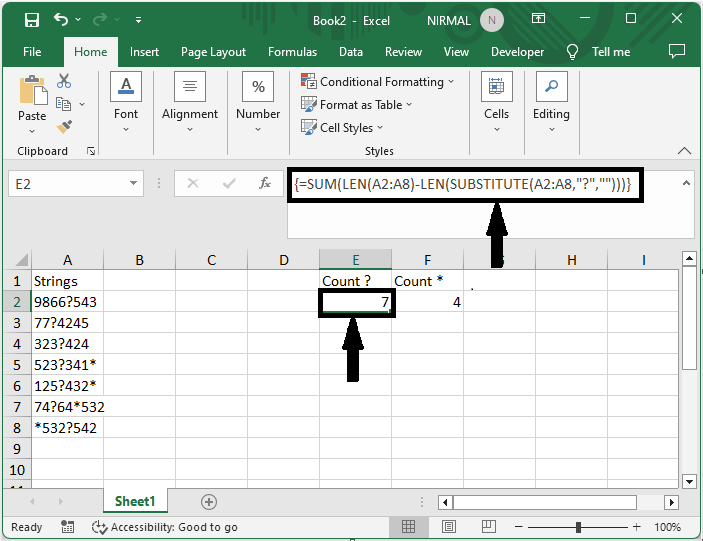Open the Cell Styles gallery
This screenshot has width=703, height=541.
(x=342, y=128)
